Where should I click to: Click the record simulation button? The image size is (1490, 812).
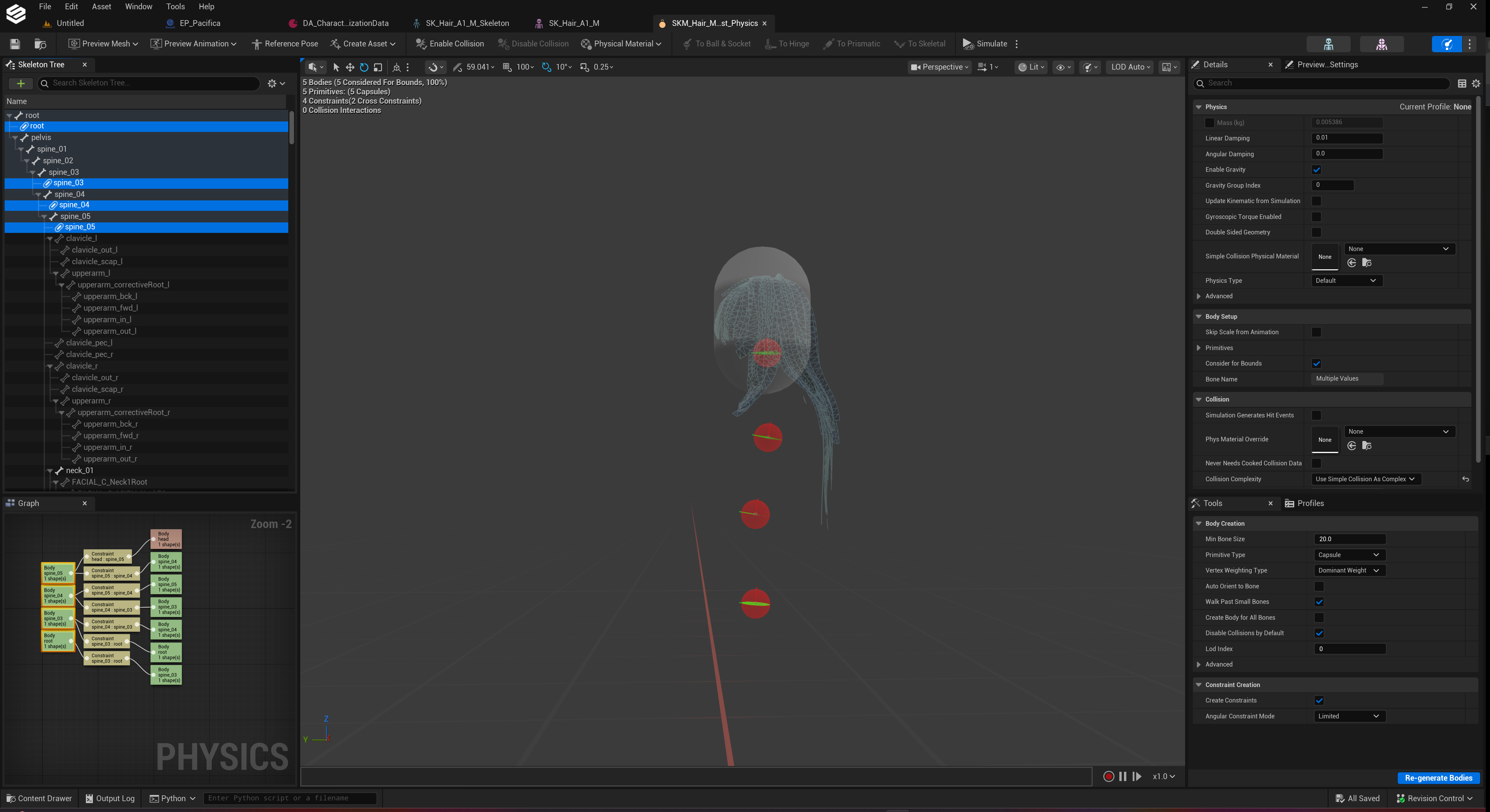click(1108, 776)
